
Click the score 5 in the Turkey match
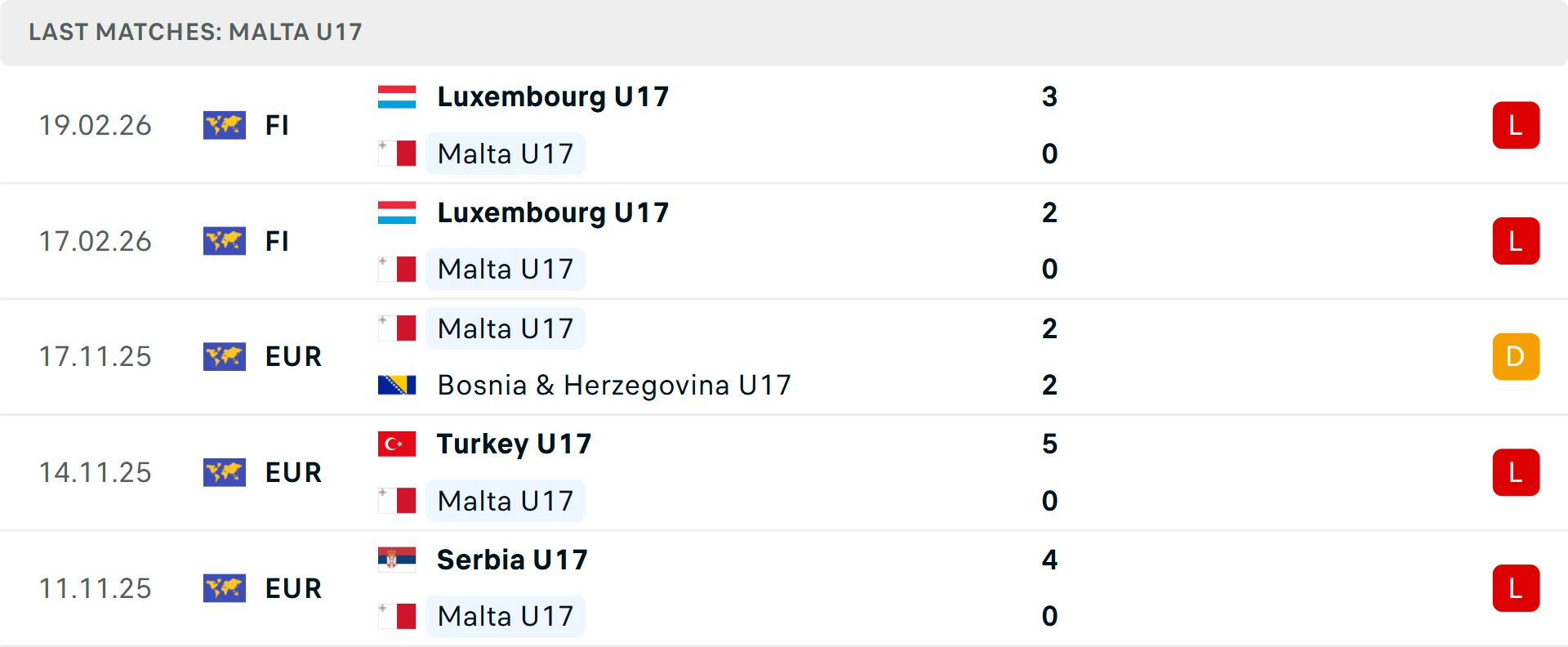click(x=1050, y=445)
